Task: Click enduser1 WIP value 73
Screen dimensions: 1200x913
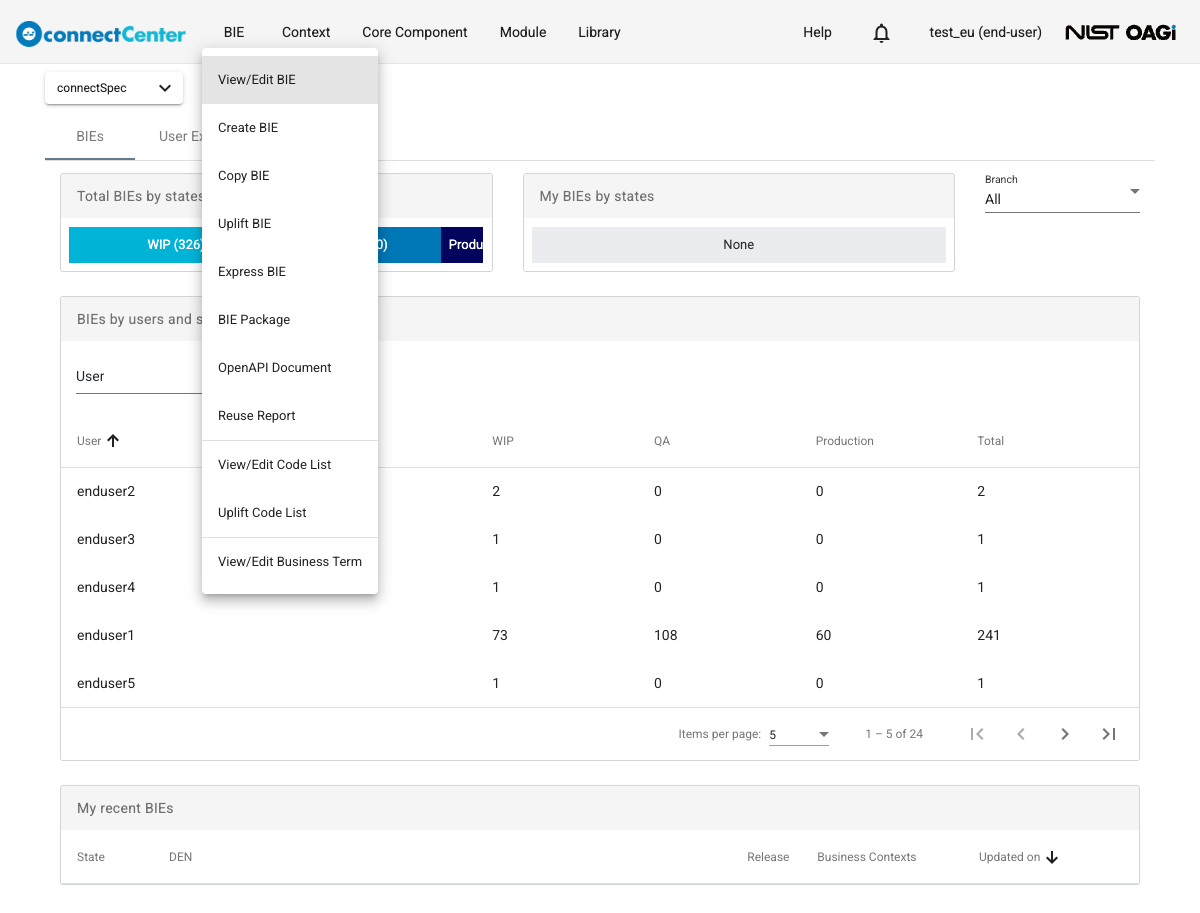Action: (x=500, y=636)
